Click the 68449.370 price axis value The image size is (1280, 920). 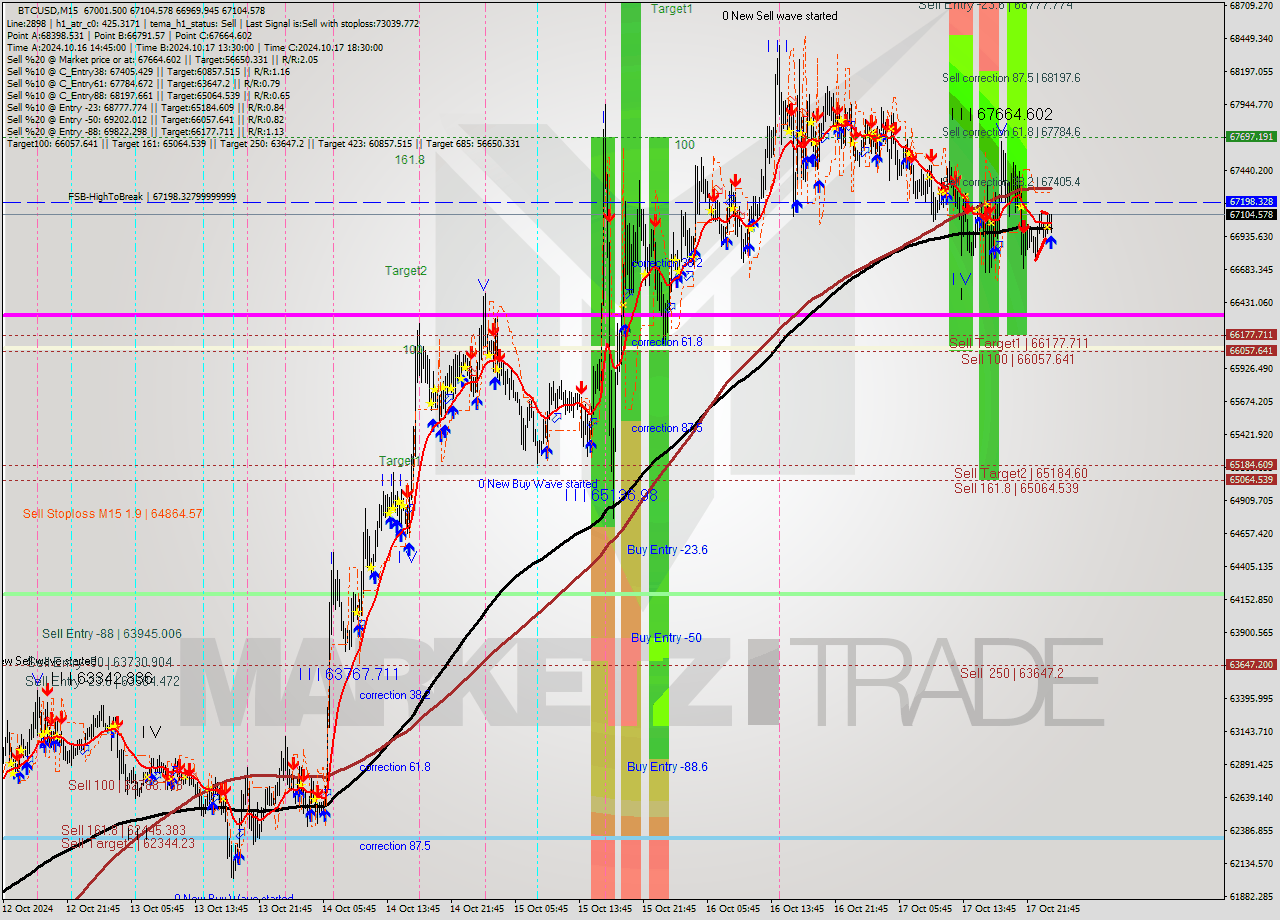1251,39
